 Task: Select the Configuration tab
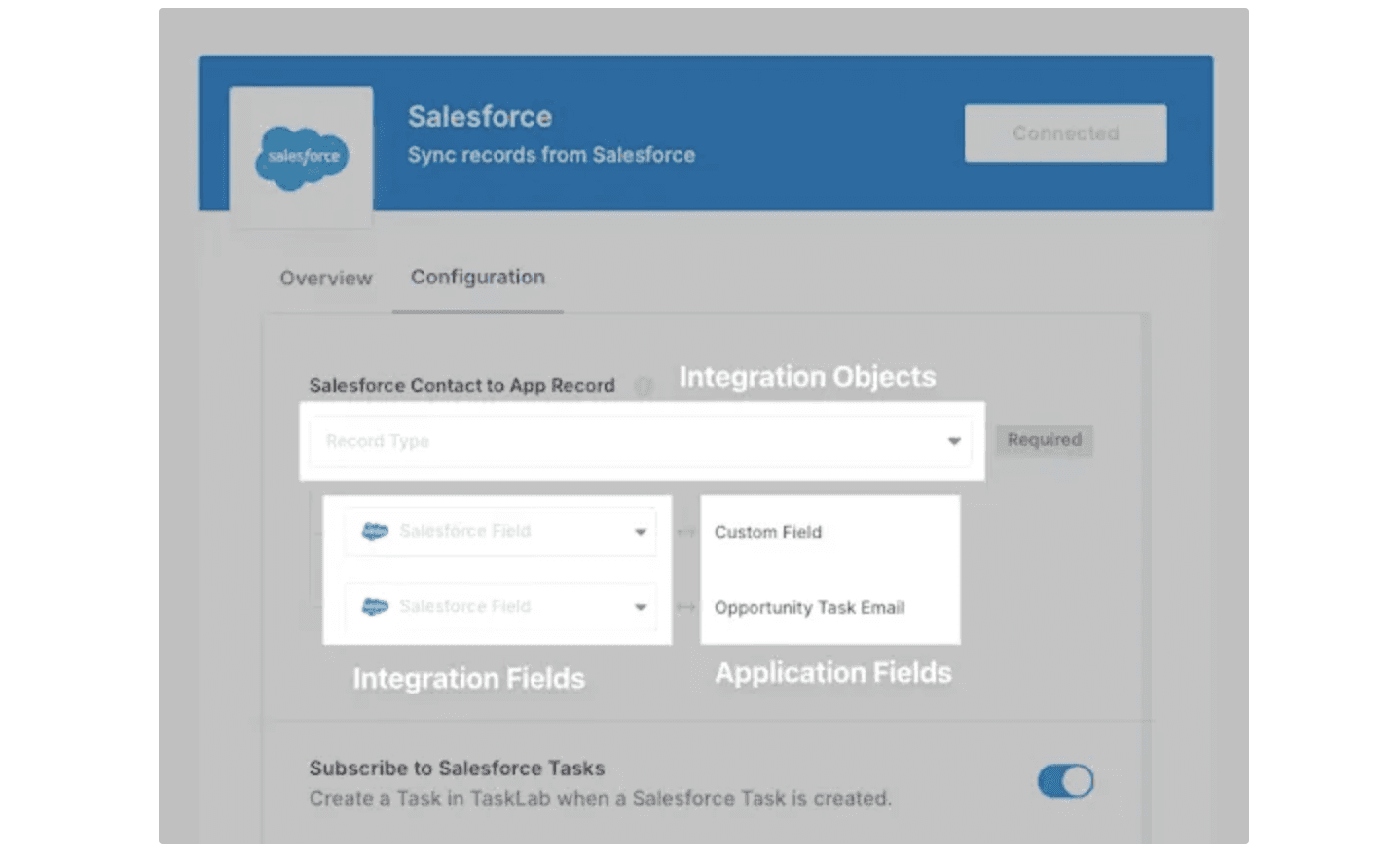pos(477,278)
